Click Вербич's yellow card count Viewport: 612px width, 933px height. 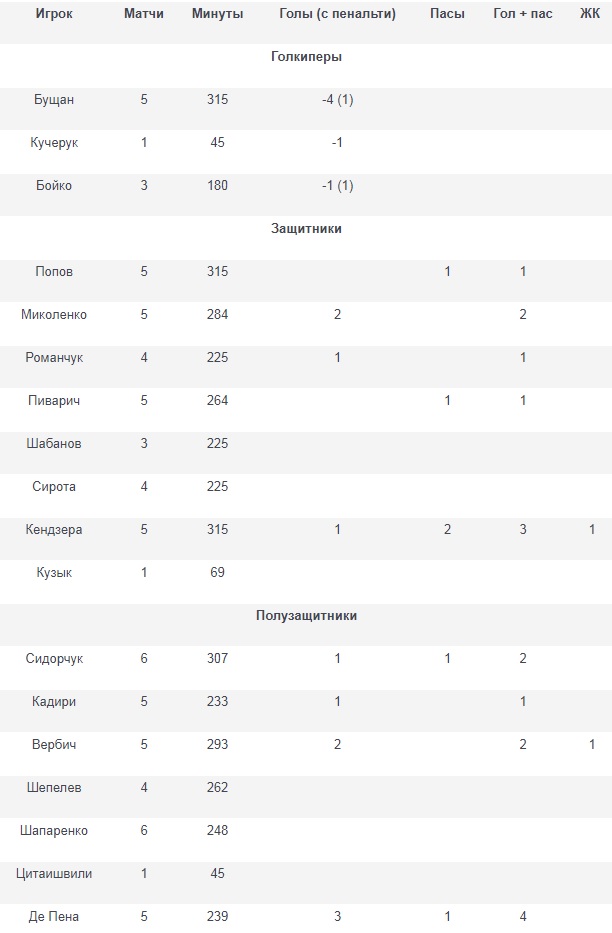pyautogui.click(x=592, y=745)
